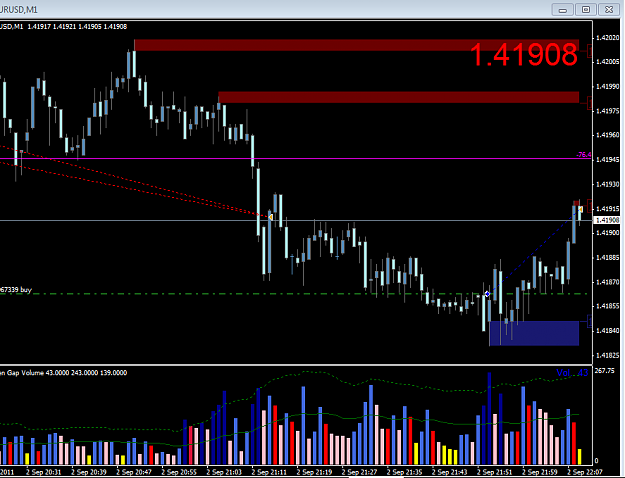Click the 2 Sep 21:03 time label
This screenshot has width=625, height=478.
pyautogui.click(x=224, y=472)
